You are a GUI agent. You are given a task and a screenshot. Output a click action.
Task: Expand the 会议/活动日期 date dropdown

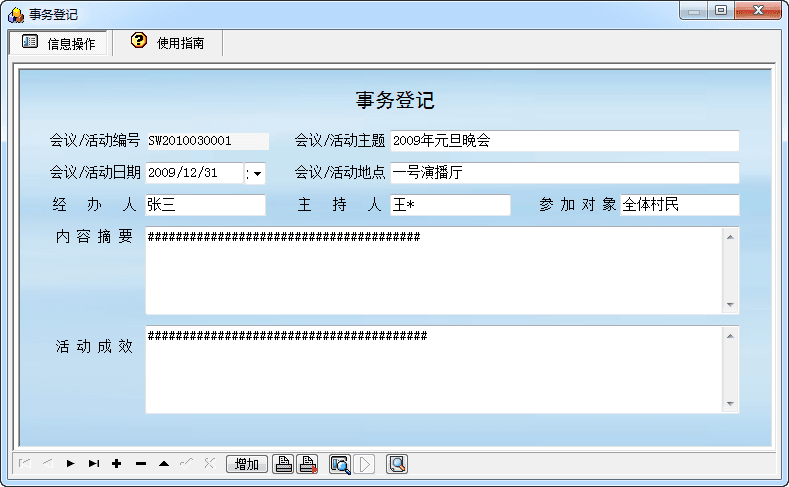(256, 174)
